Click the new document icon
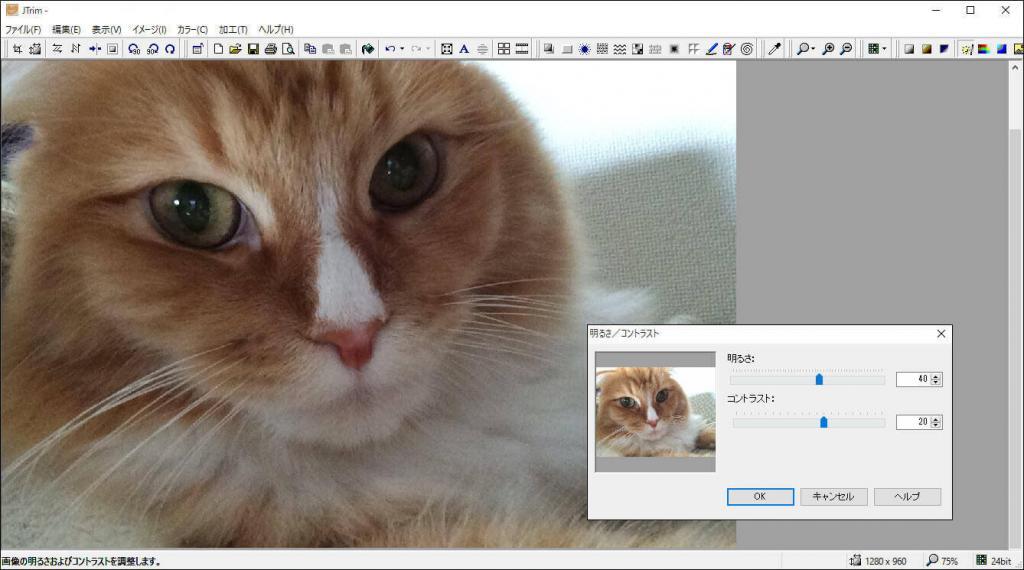 tap(218, 49)
